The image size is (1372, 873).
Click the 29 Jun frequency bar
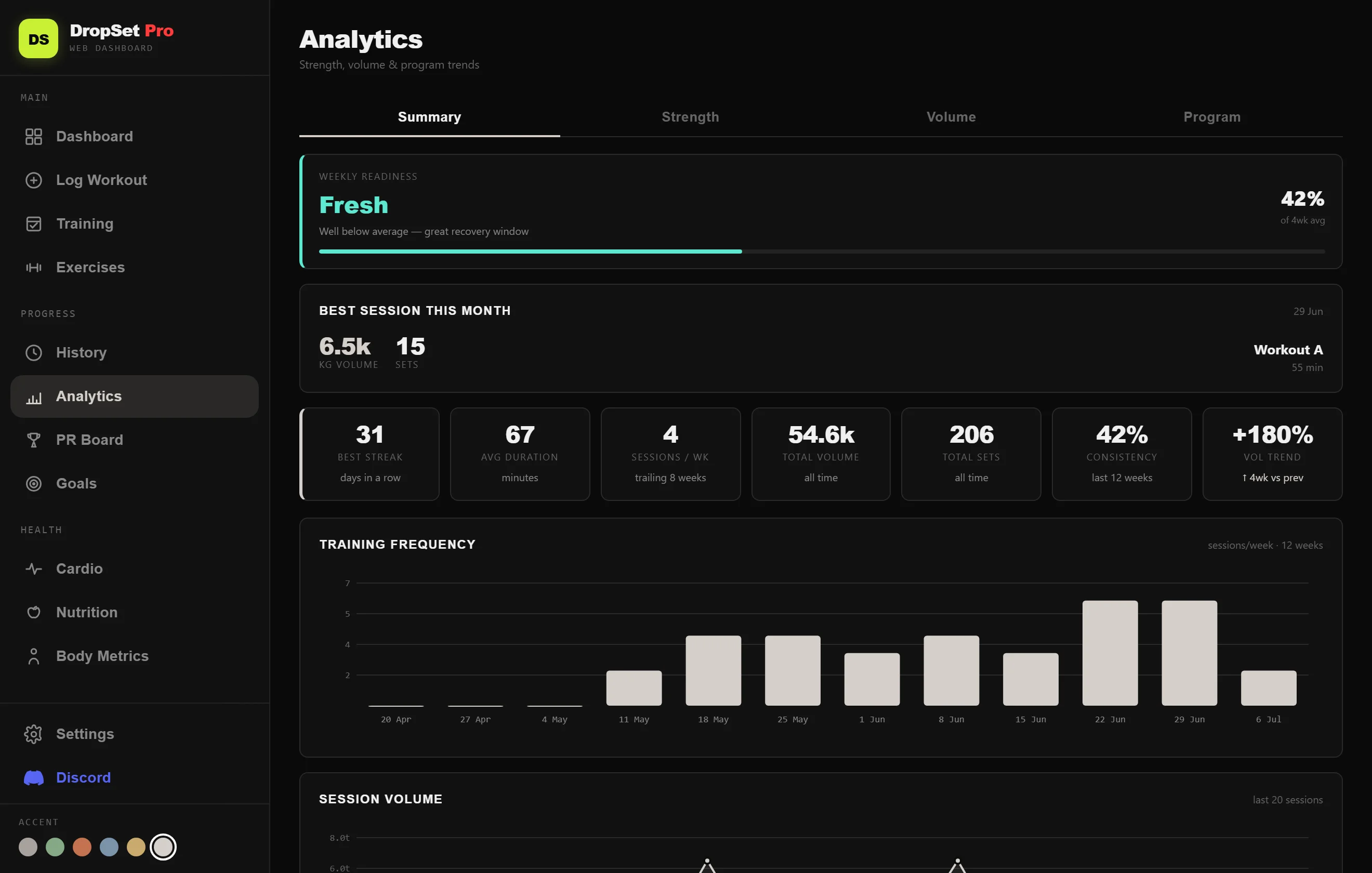pyautogui.click(x=1189, y=653)
